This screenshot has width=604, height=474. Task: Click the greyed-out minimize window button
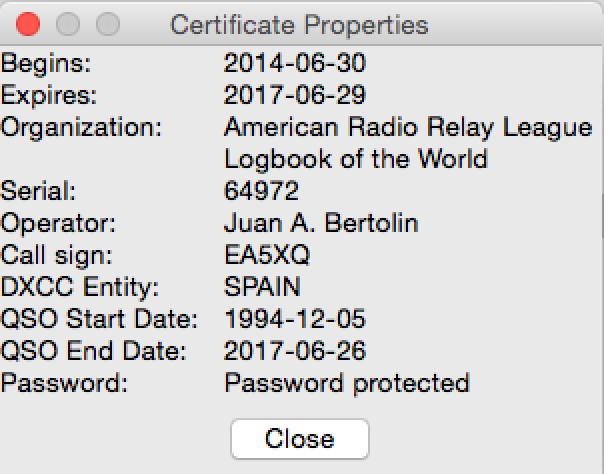68,24
